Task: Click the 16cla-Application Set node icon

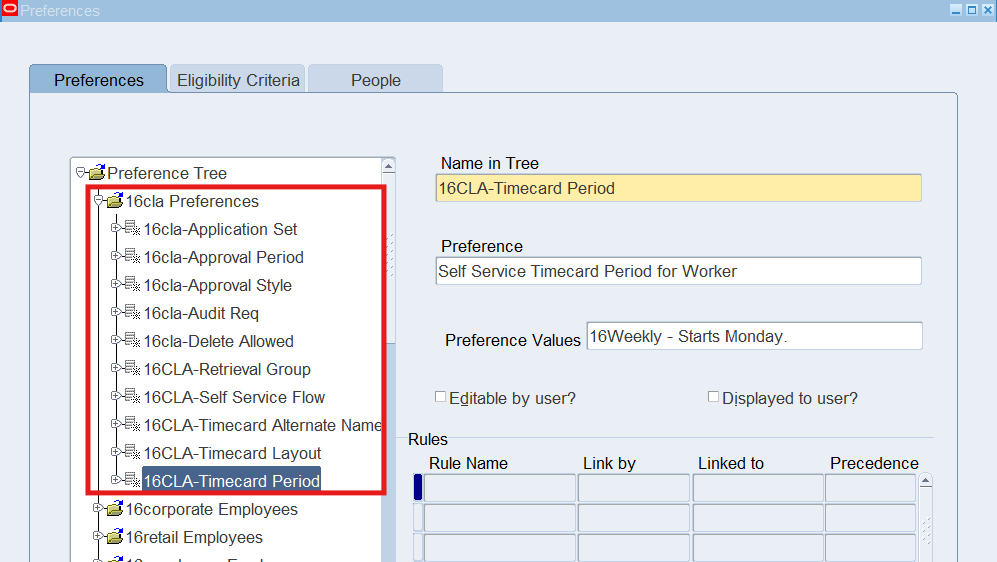Action: 132,230
